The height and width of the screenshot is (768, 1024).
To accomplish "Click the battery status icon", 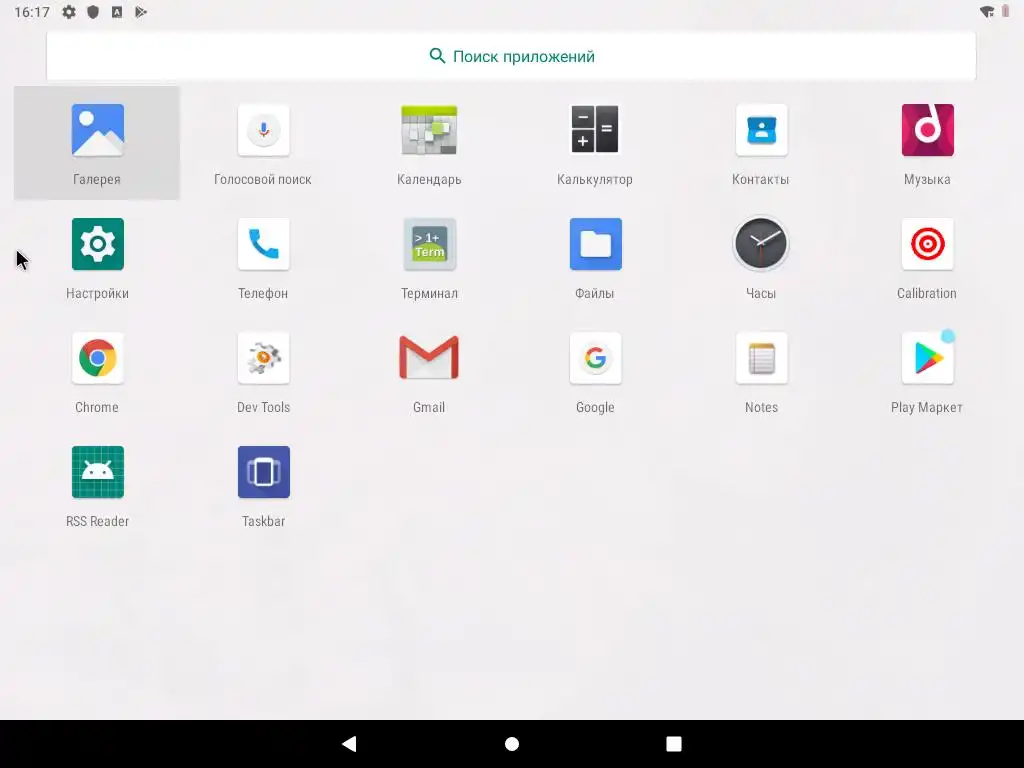I will pyautogui.click(x=1006, y=11).
